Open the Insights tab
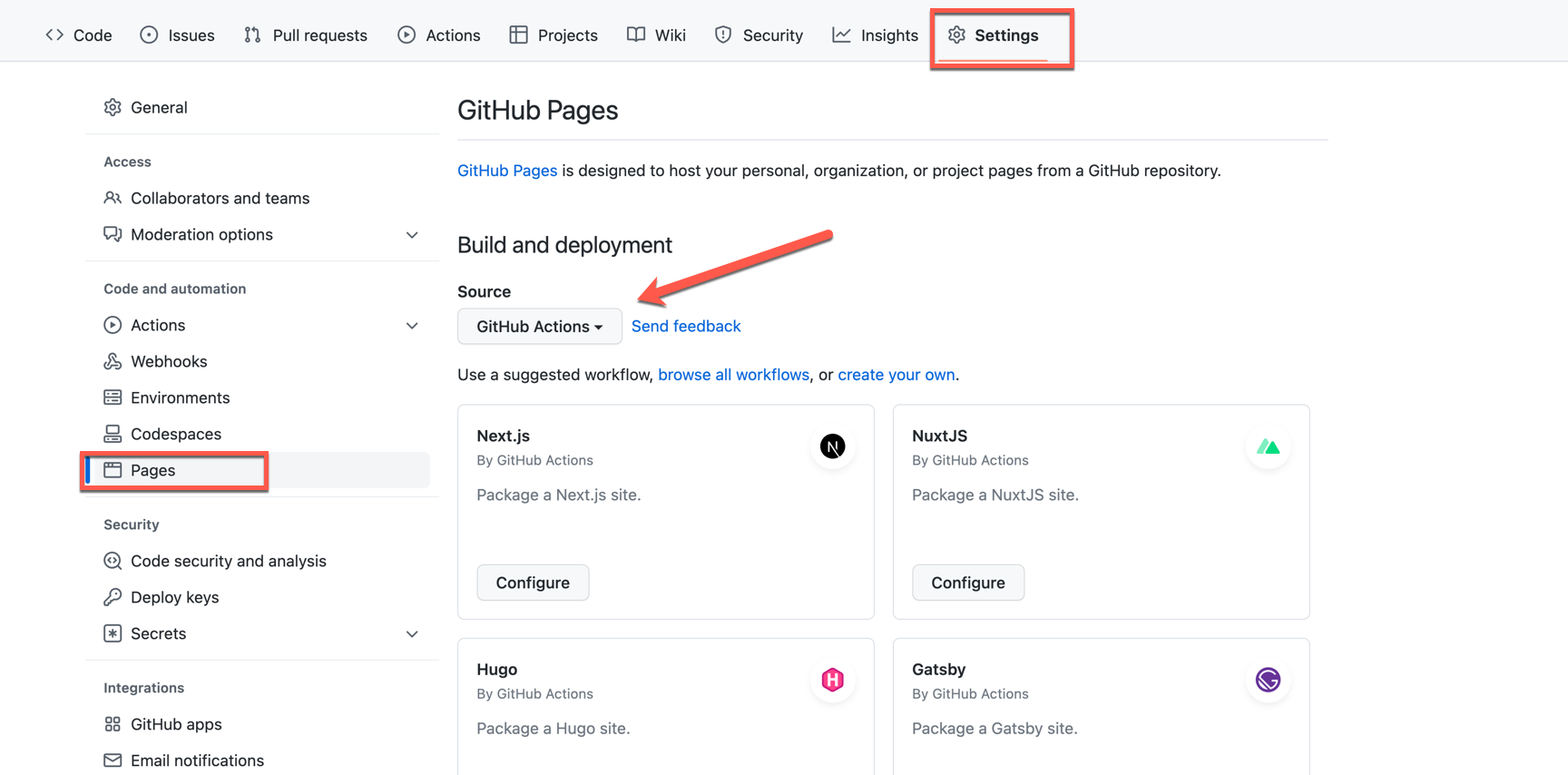1568x775 pixels. point(875,35)
